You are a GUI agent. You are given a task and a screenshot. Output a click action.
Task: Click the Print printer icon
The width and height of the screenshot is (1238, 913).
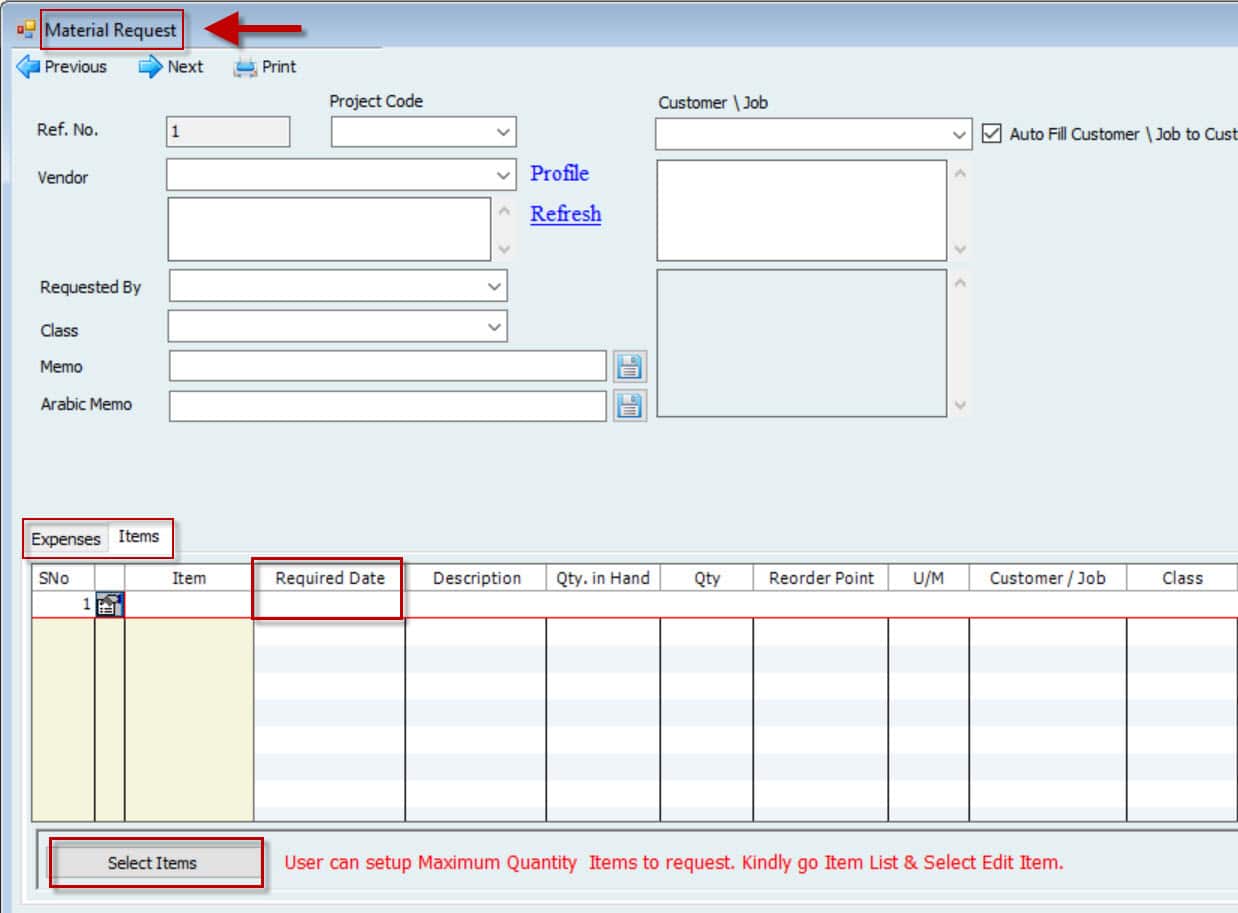coord(245,67)
